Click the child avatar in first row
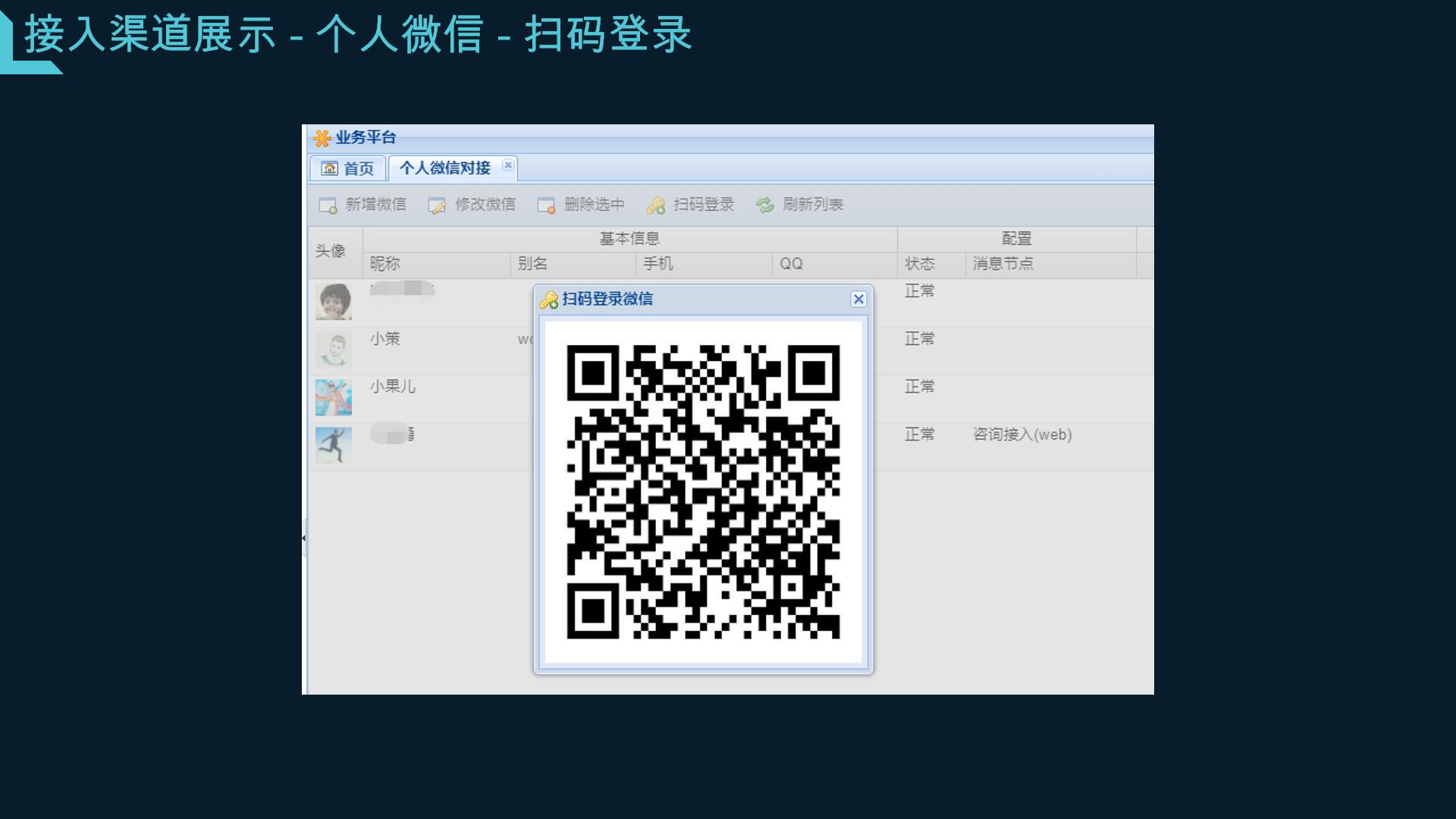The width and height of the screenshot is (1456, 819). [x=334, y=302]
